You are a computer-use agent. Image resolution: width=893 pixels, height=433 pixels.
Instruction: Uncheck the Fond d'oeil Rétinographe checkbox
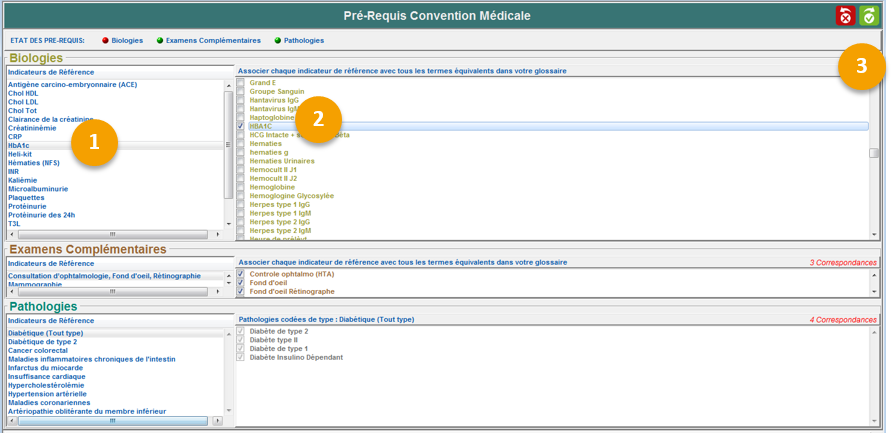tap(241, 292)
